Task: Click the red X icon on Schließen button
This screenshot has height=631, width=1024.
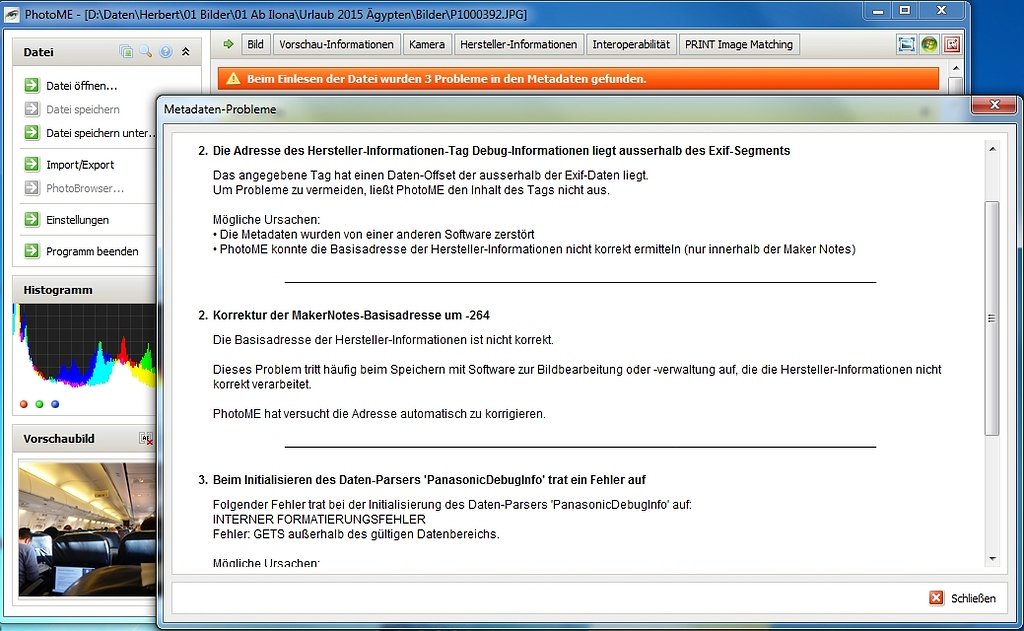Action: tap(936, 598)
